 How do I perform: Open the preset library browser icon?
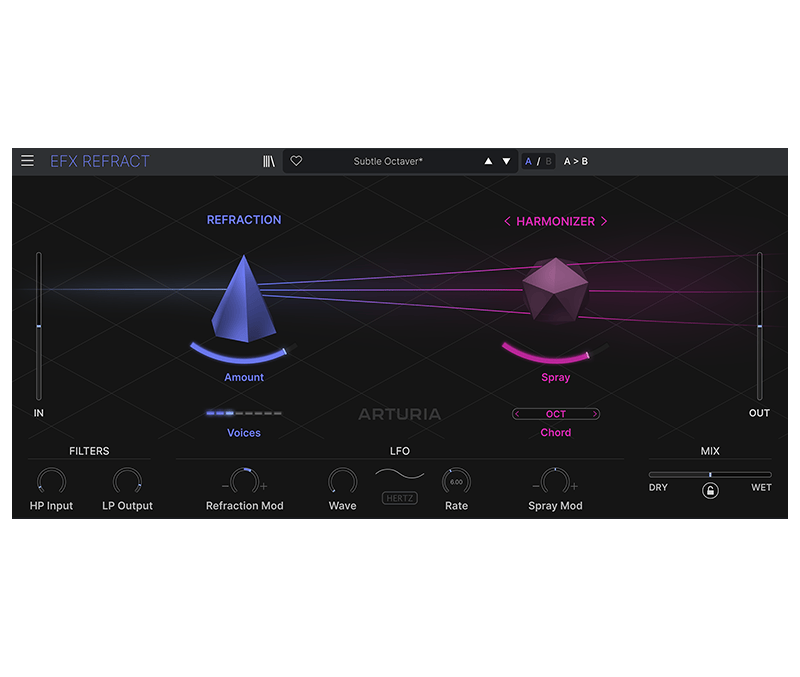(x=269, y=161)
